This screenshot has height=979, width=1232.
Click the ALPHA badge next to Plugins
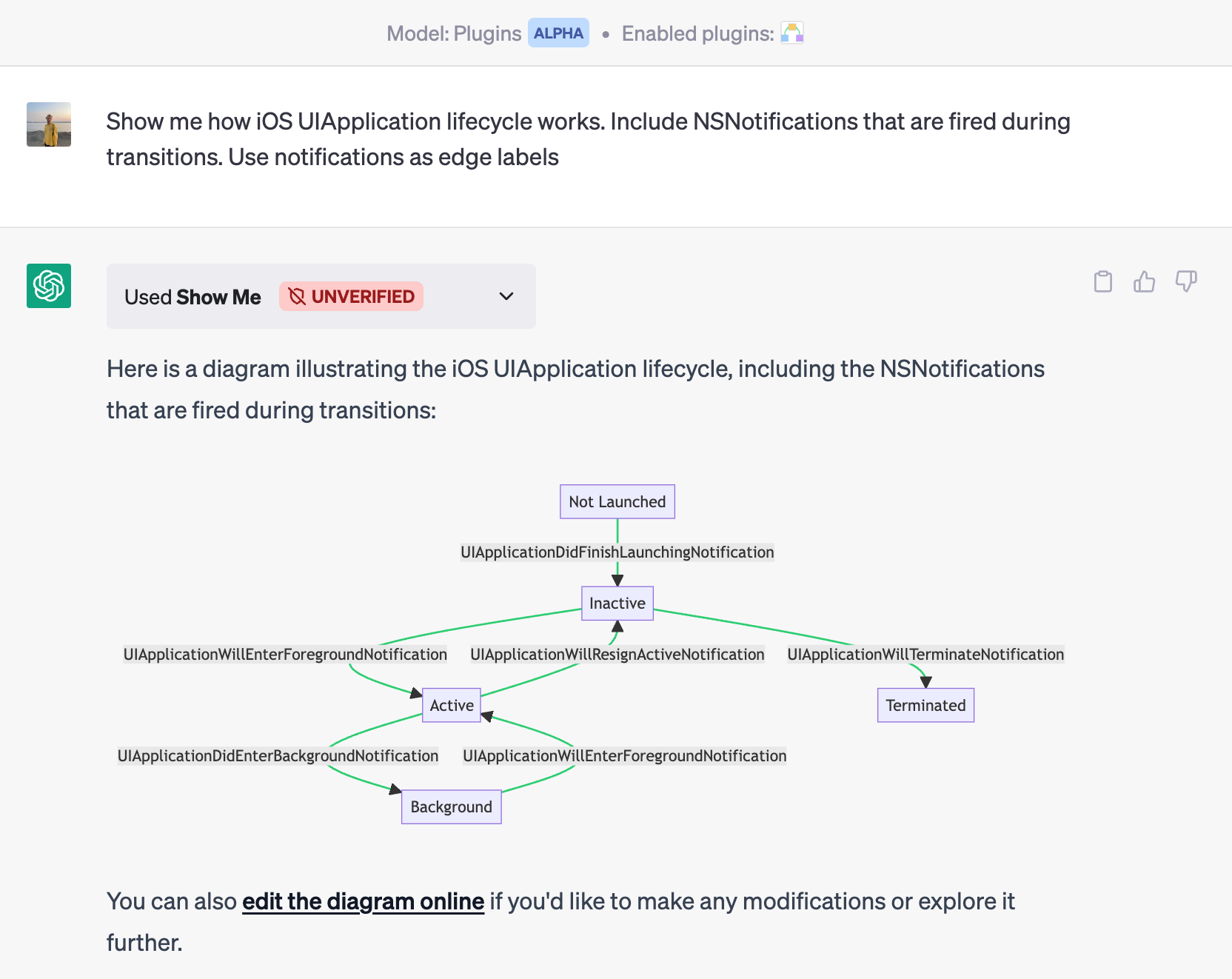558,33
